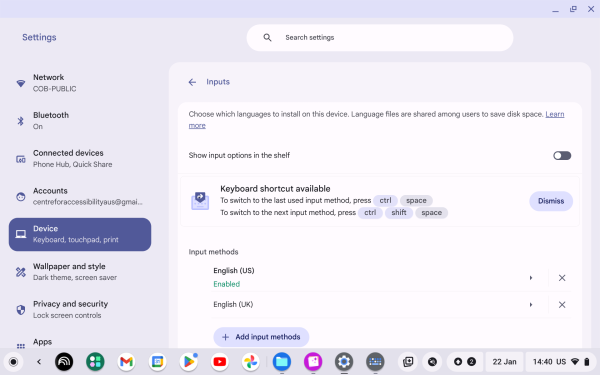Viewport: 600px width, 375px height.
Task: Open the screen capture tray icon
Action: (x=408, y=362)
